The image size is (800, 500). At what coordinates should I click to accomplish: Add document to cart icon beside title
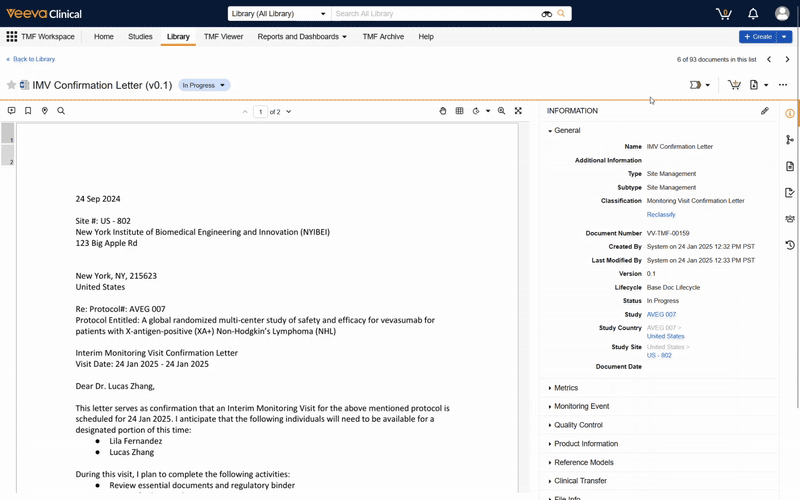(734, 85)
